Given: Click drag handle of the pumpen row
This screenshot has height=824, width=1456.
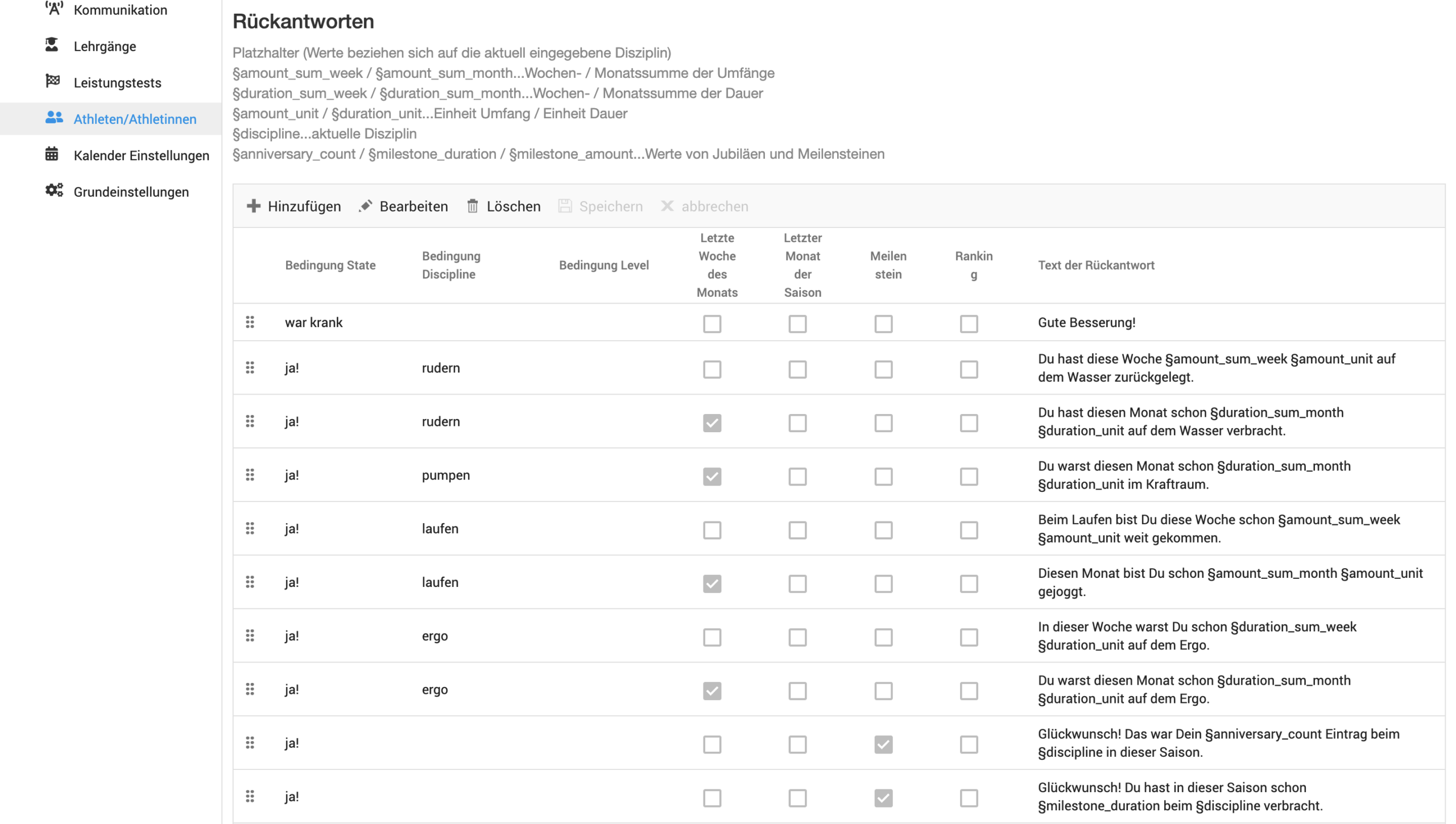Looking at the screenshot, I should (x=250, y=475).
